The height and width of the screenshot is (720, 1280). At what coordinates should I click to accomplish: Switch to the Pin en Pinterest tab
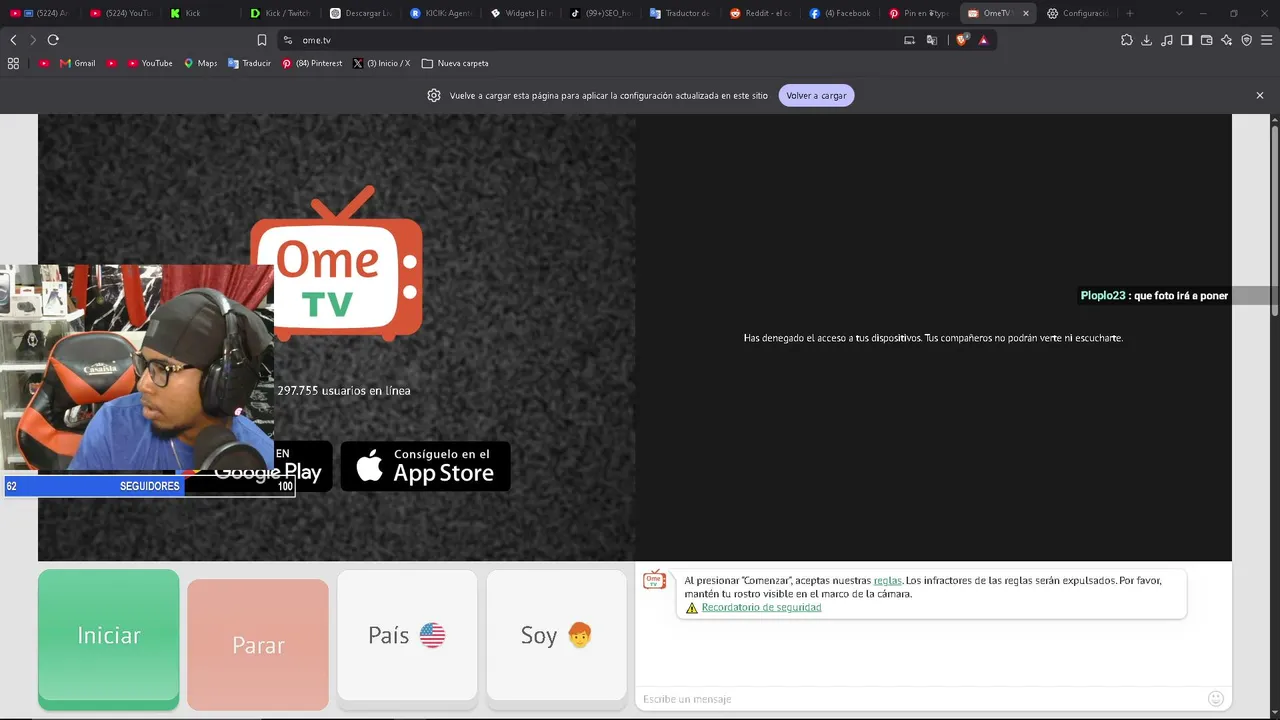pos(920,13)
